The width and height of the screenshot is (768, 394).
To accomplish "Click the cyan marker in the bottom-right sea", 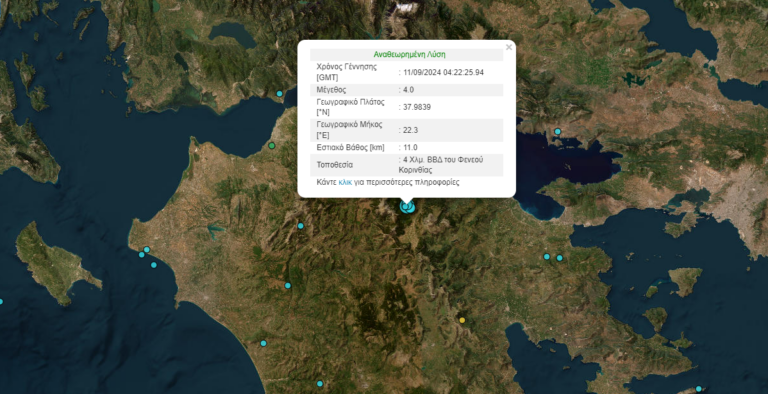I will click(x=698, y=389).
